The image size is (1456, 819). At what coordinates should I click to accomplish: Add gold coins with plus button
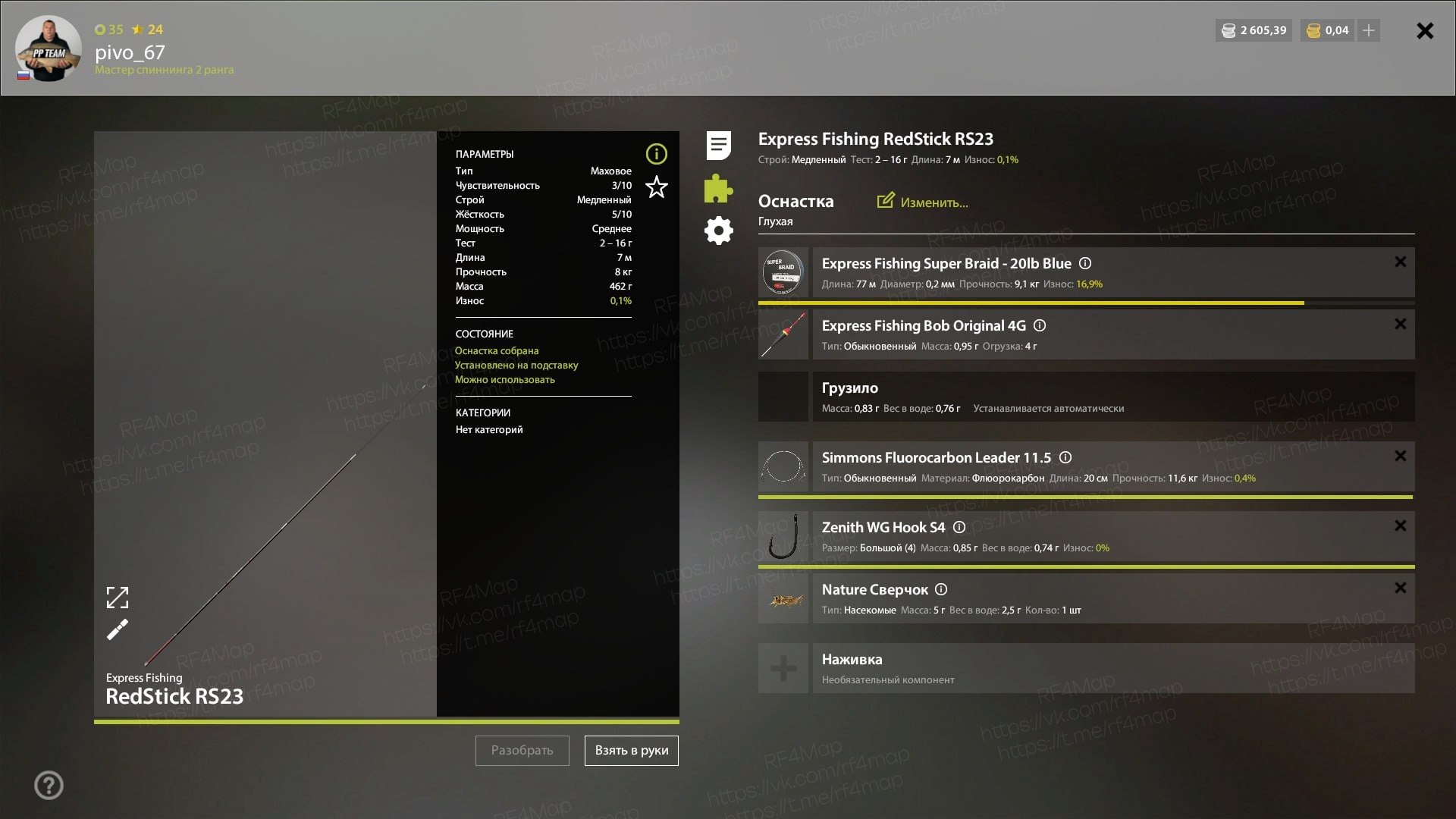tap(1369, 30)
